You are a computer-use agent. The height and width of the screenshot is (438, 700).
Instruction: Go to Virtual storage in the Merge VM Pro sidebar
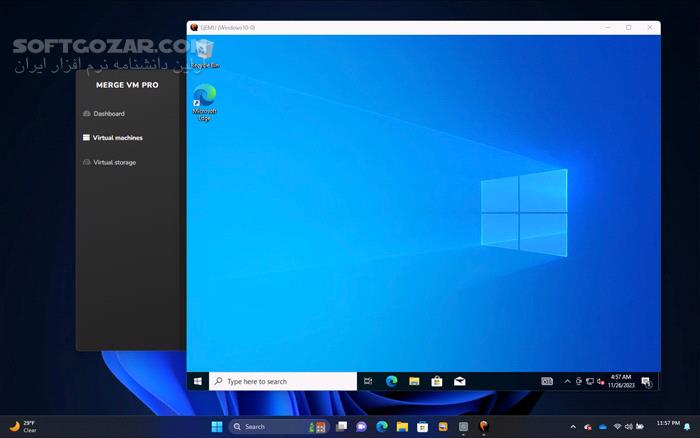(x=114, y=163)
